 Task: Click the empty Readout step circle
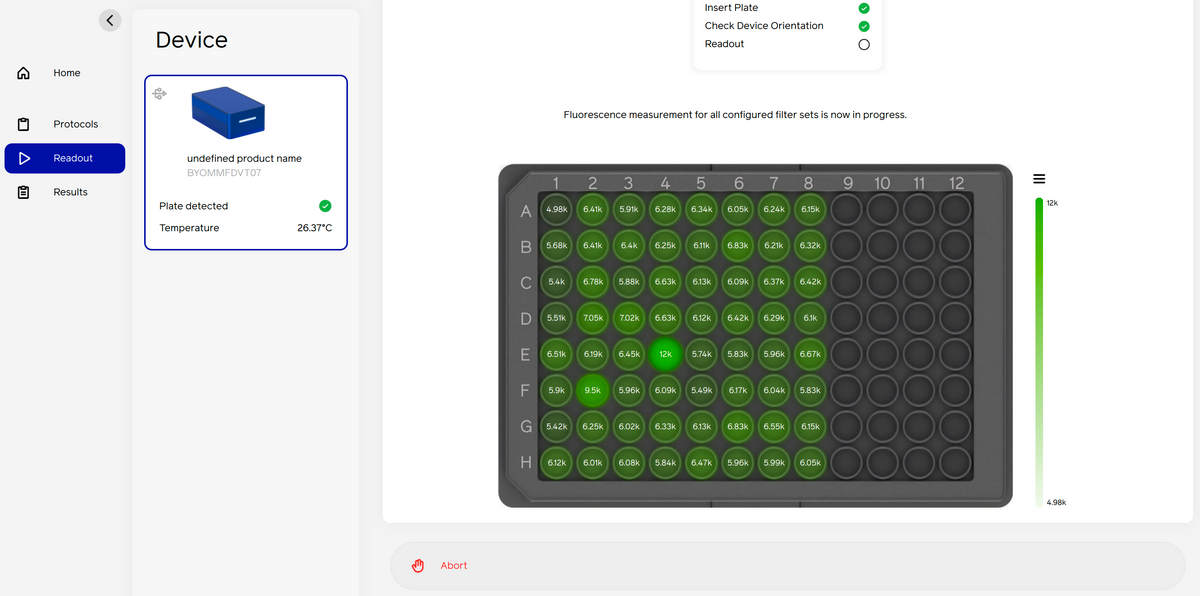(864, 44)
